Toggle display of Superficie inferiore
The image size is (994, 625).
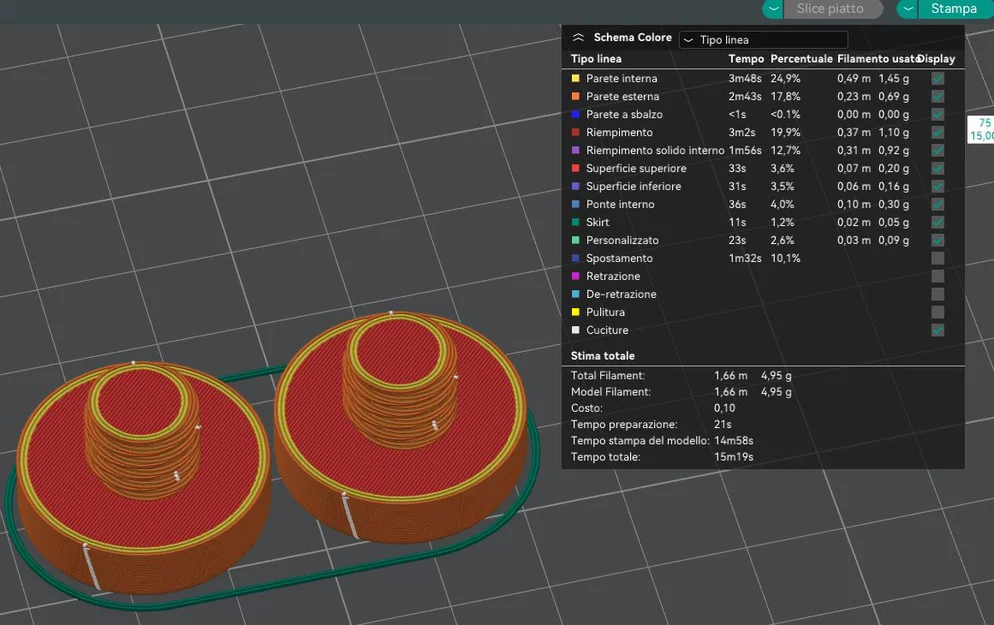point(938,186)
